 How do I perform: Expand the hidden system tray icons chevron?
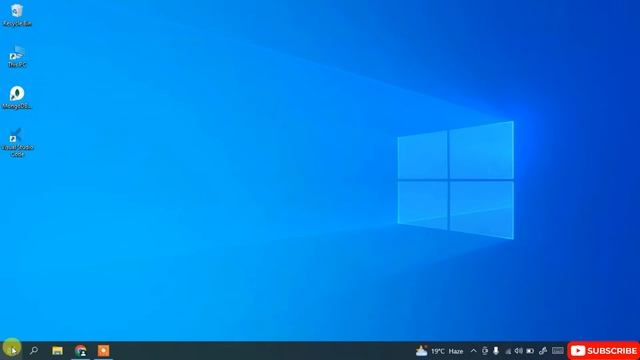[473, 351]
